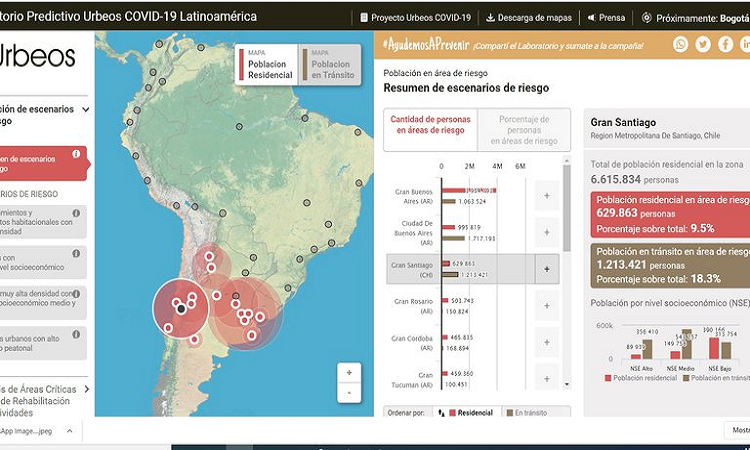Image resolution: width=750 pixels, height=450 pixels.
Task: Select Mapa Poblacion en Tránsito toggle
Action: [330, 65]
